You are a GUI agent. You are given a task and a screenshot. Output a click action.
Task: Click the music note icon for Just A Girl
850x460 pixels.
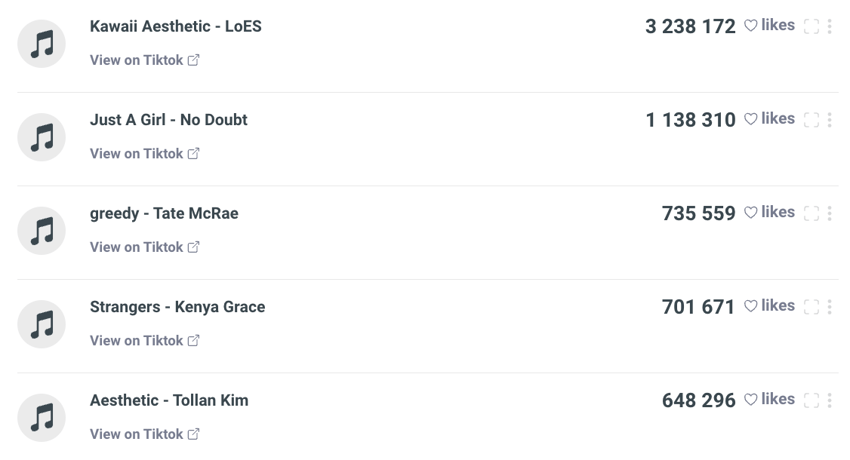(42, 138)
